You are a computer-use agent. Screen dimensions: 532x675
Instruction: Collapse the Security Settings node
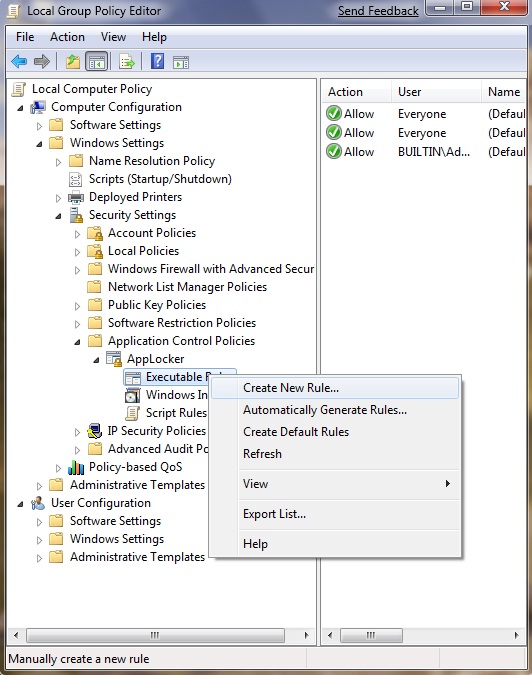tap(58, 216)
